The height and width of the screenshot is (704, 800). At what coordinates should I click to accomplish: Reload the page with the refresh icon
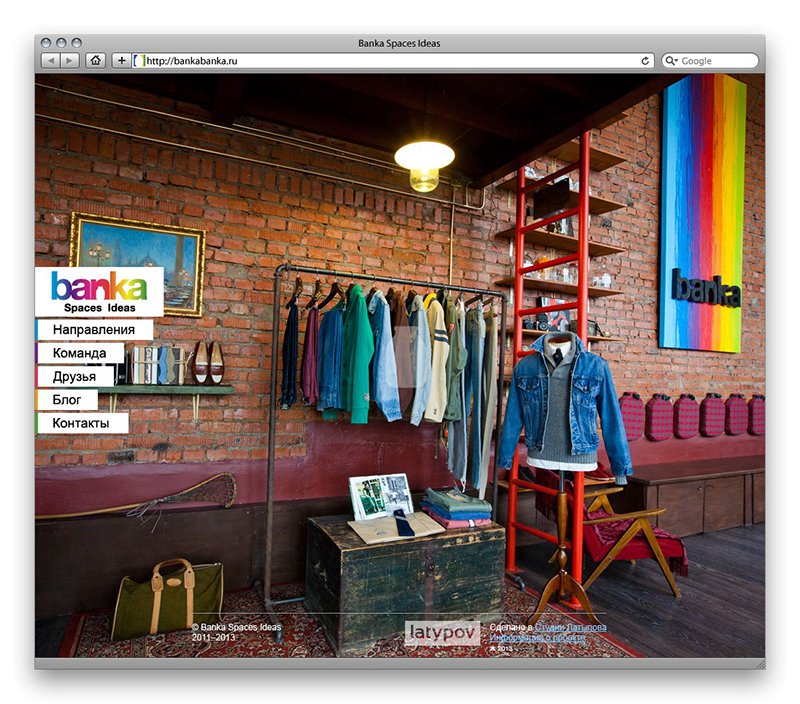(645, 61)
